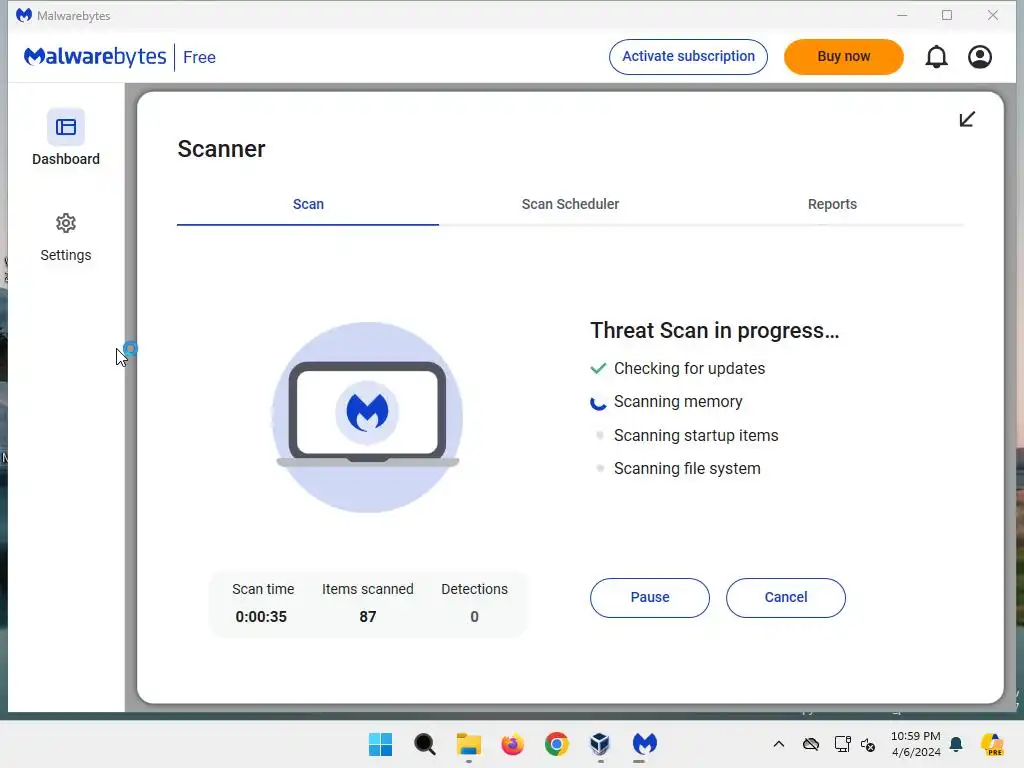The image size is (1024, 768).
Task: Switch to the Reports tab
Action: pyautogui.click(x=832, y=204)
